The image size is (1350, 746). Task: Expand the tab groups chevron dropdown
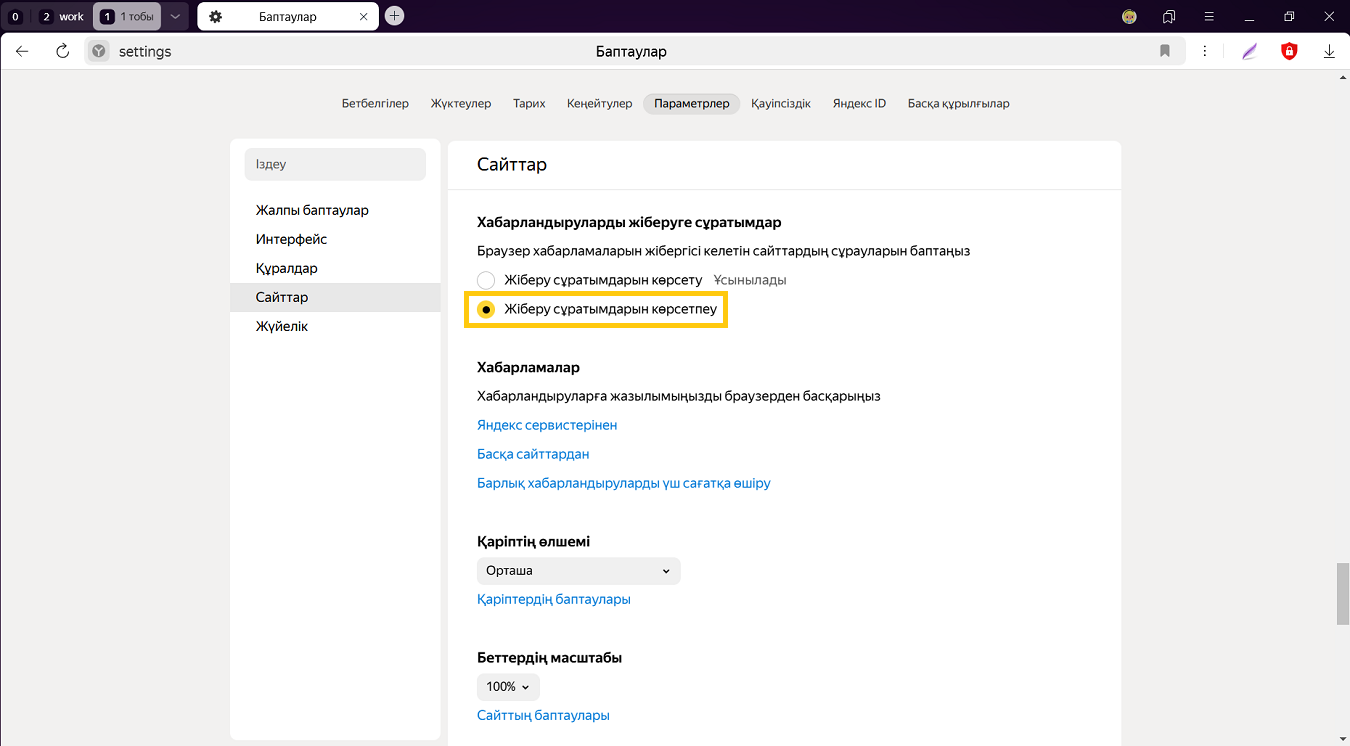click(175, 16)
